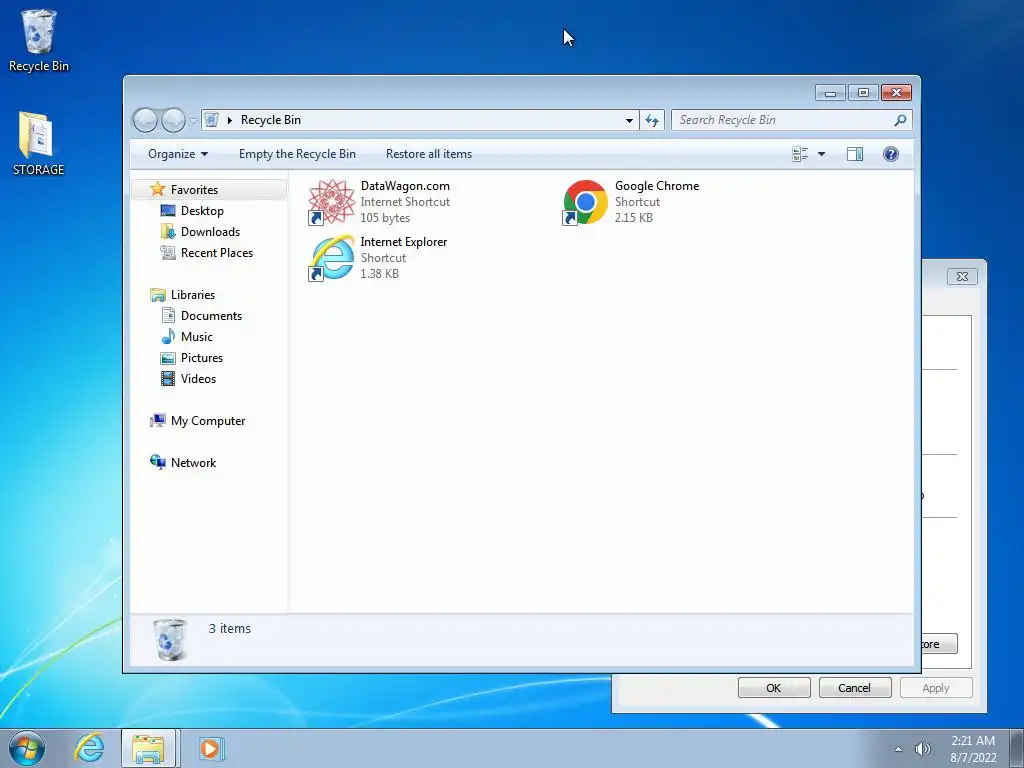Click Cancel in the background dialog
The height and width of the screenshot is (768, 1024).
click(854, 688)
